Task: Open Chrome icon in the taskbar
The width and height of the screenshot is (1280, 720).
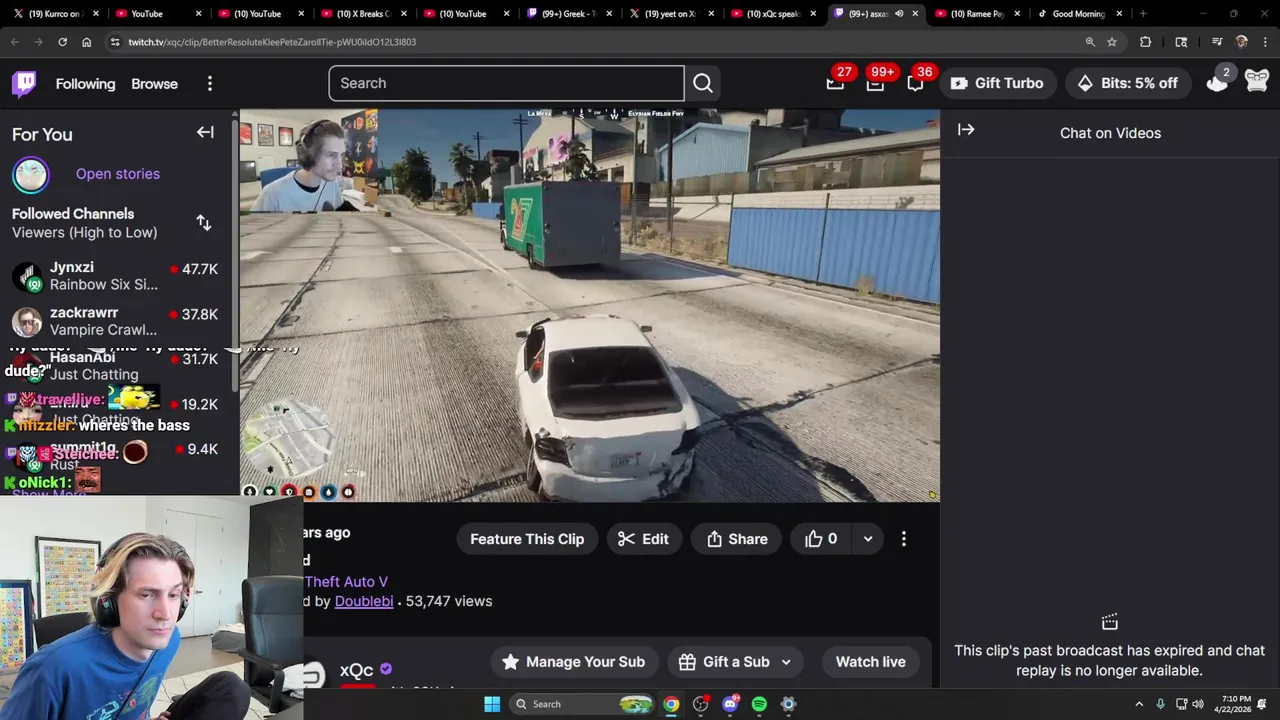Action: [671, 704]
